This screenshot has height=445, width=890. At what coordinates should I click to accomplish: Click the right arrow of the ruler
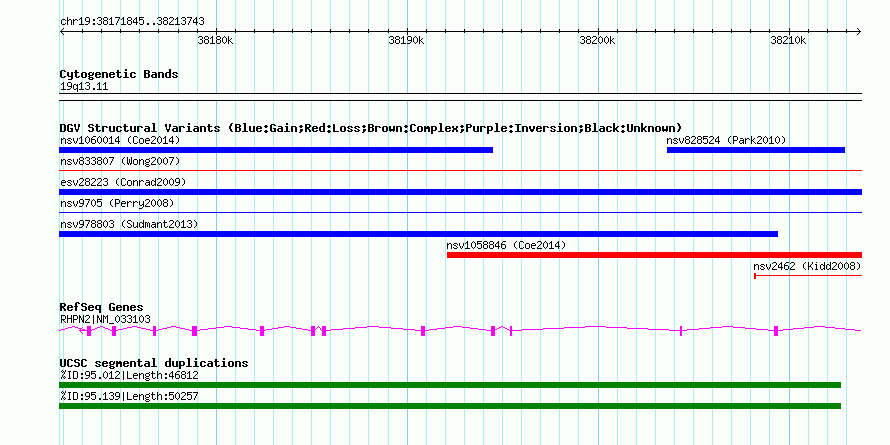click(859, 31)
